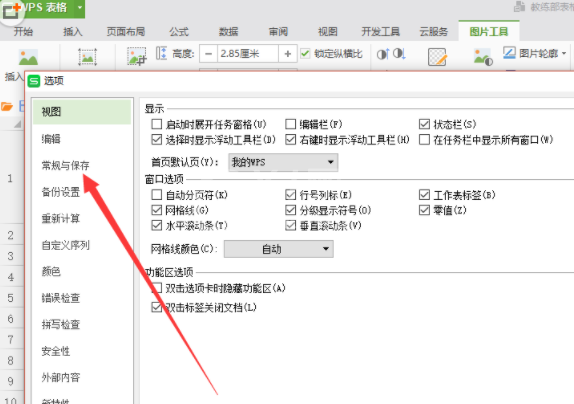
Task: Open the 开始 ribbon tab
Action: (x=23, y=32)
